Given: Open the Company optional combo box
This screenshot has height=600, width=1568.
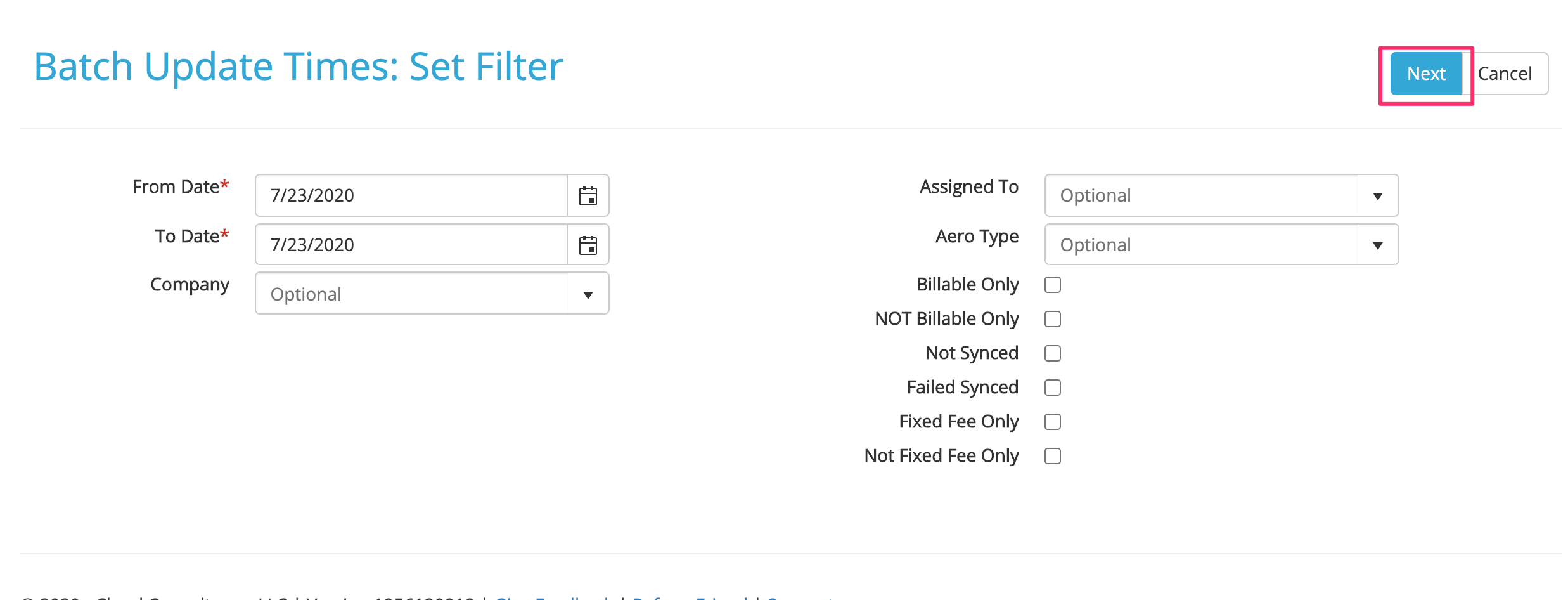Looking at the screenshot, I should coord(432,294).
